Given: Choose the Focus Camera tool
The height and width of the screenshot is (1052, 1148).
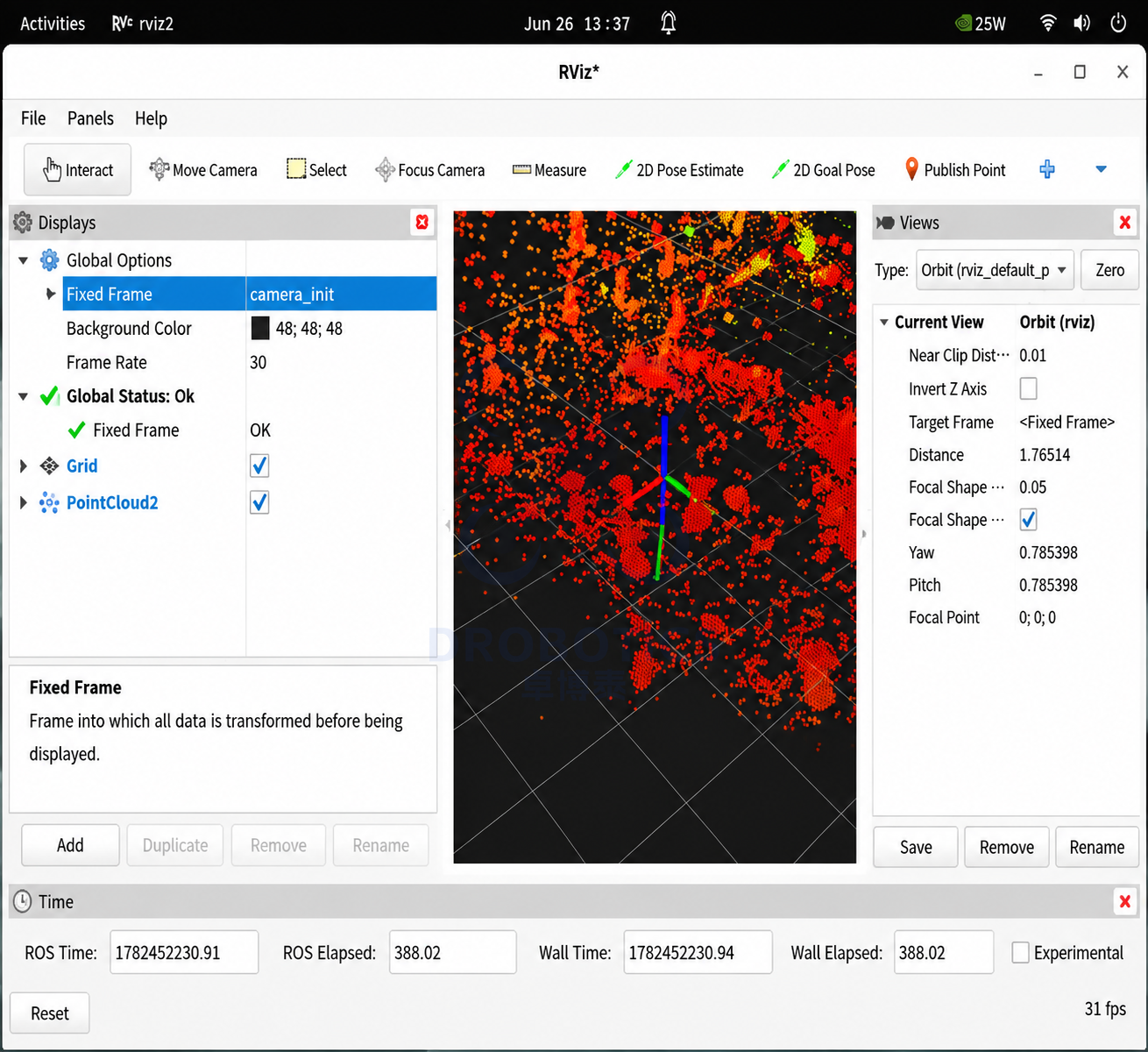Looking at the screenshot, I should coord(429,170).
